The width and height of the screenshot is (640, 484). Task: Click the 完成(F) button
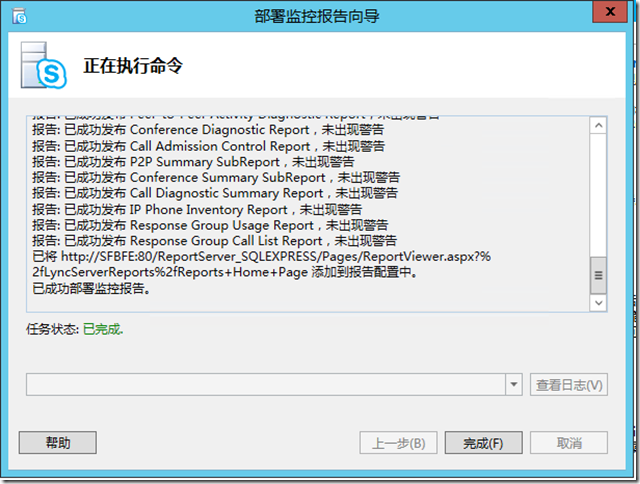[x=483, y=443]
